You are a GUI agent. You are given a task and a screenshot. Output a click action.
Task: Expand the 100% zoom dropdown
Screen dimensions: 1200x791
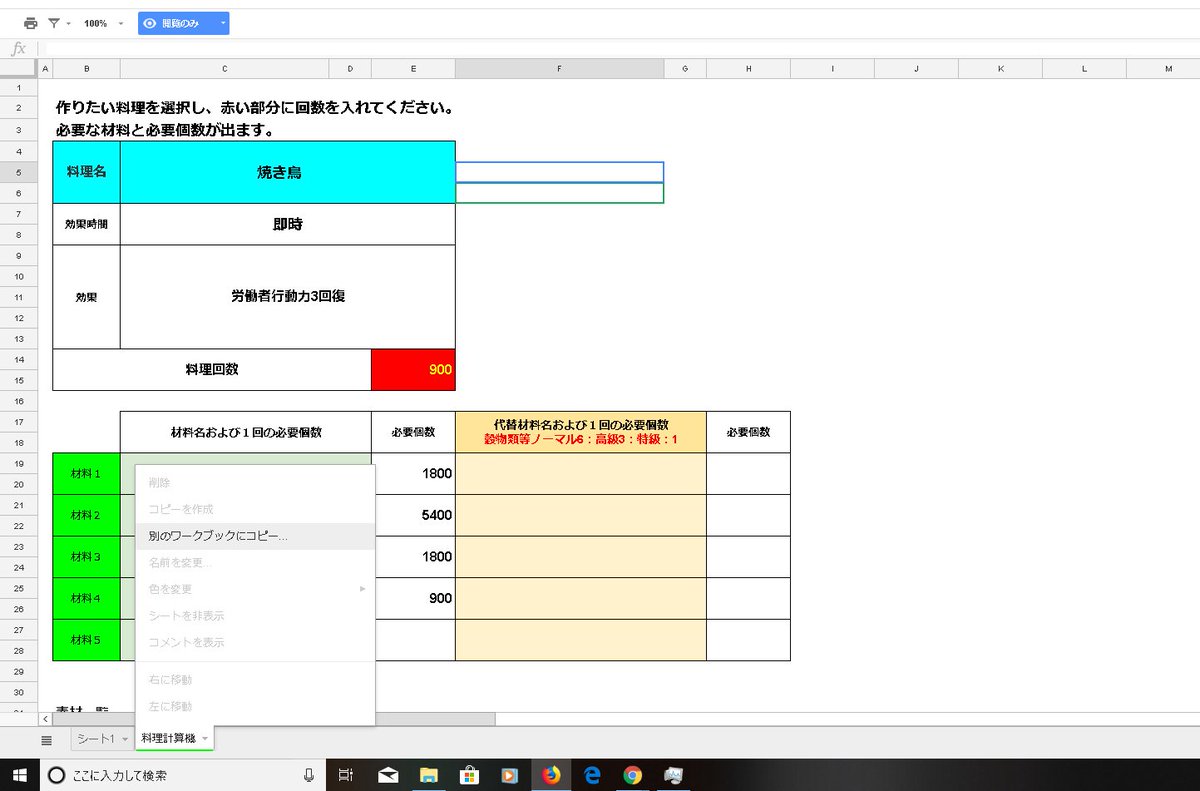[x=105, y=23]
